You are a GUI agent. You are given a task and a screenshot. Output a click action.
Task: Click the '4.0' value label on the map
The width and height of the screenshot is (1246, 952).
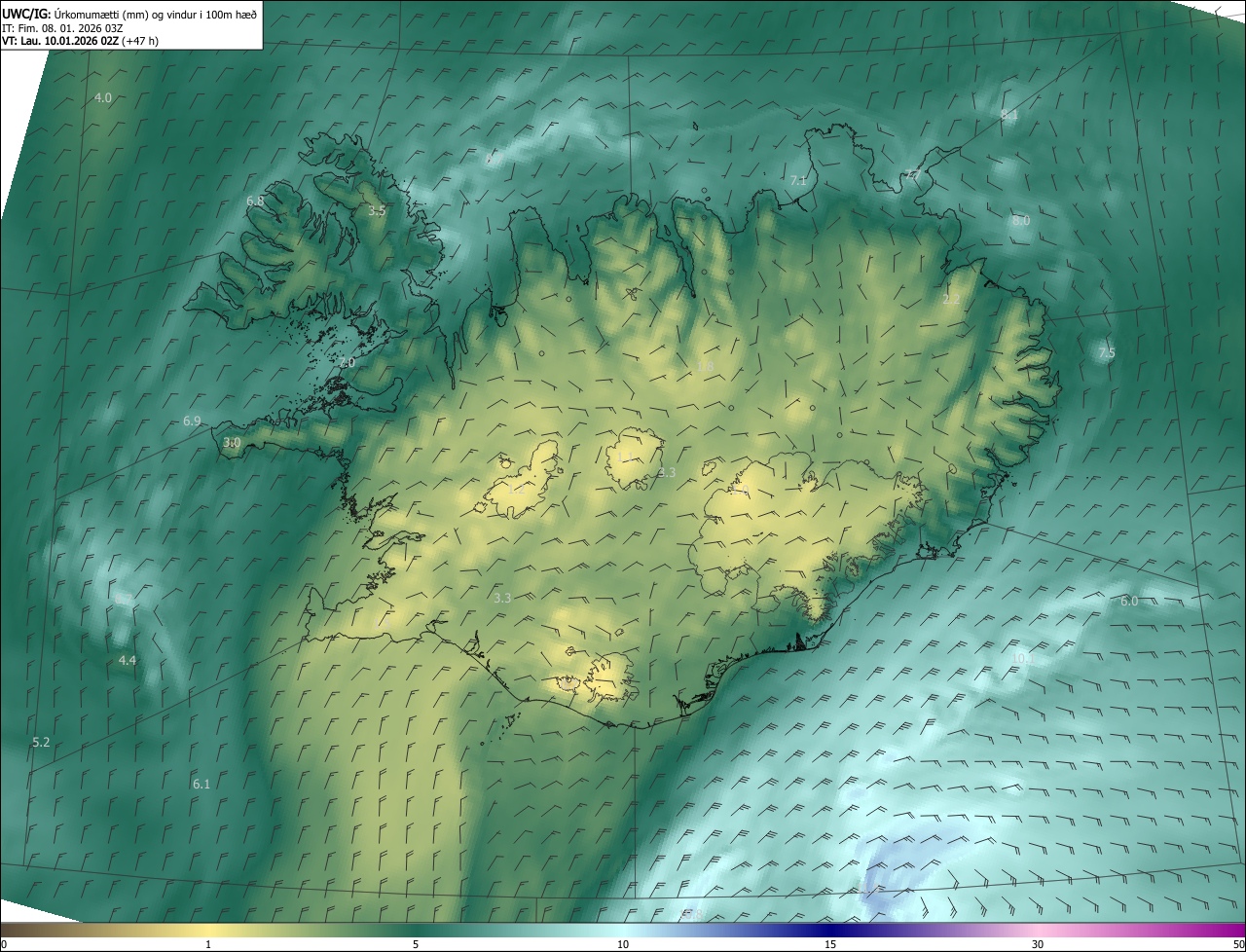(103, 98)
